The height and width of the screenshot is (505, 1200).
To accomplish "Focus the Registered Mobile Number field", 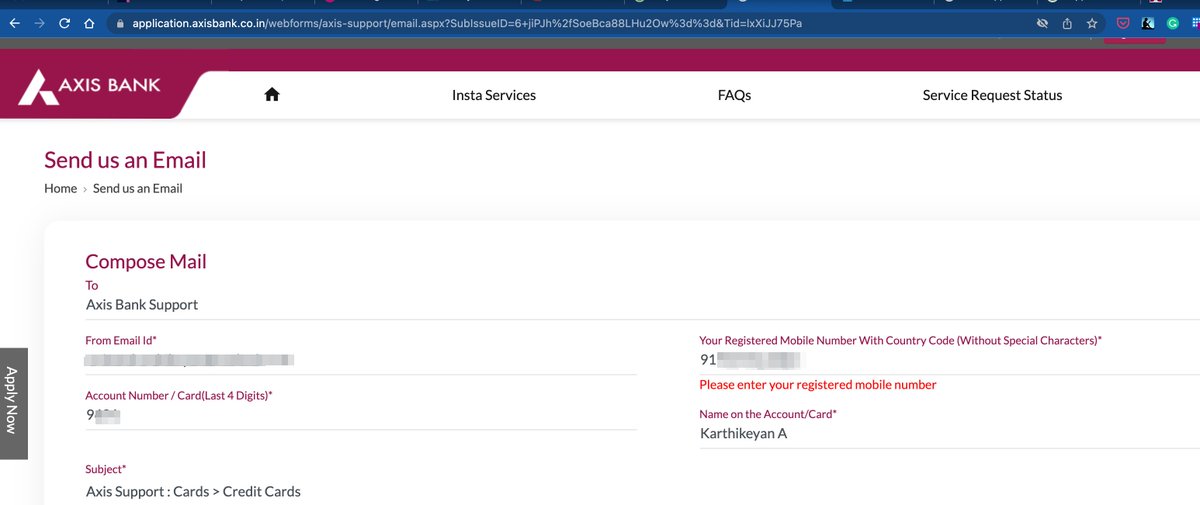I will pyautogui.click(x=949, y=359).
